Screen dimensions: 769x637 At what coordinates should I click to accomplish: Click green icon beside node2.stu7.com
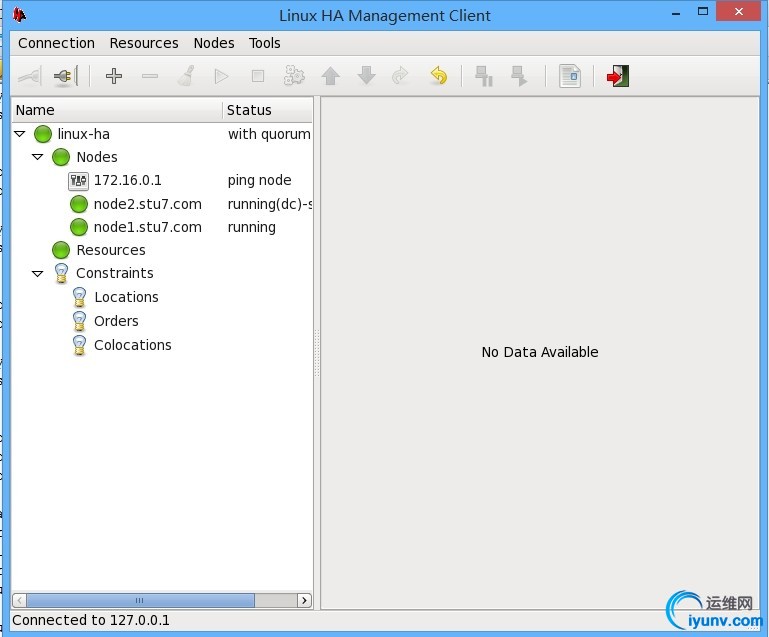click(x=78, y=204)
